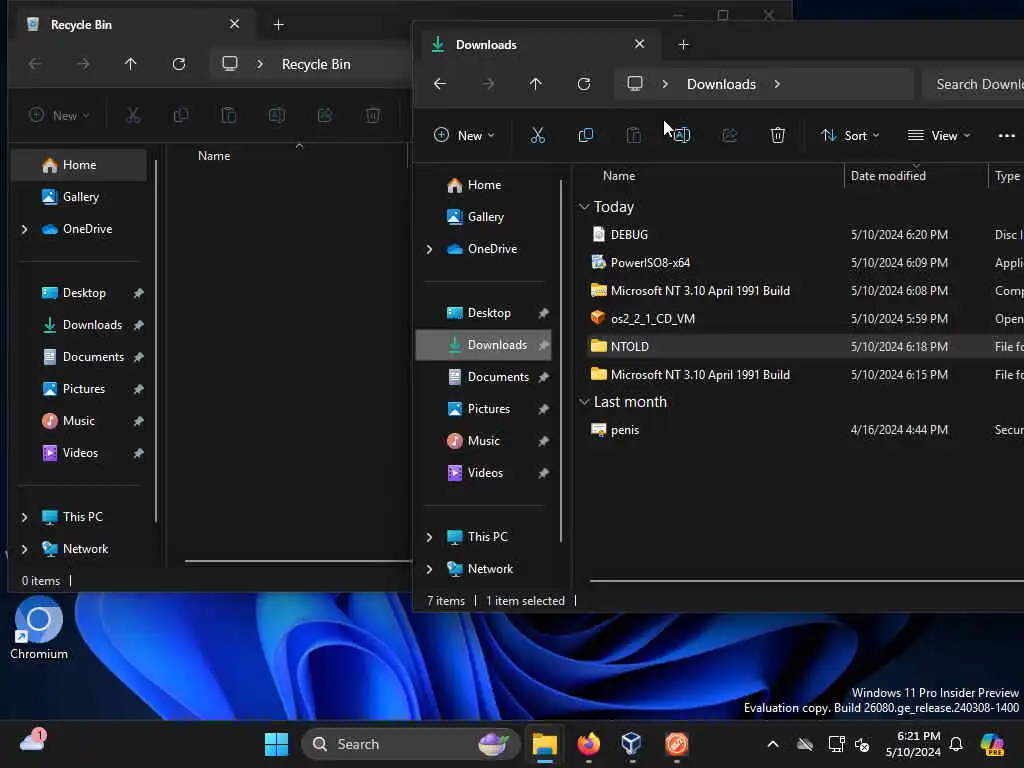Open Chromium desktop shortcut

coord(39,628)
